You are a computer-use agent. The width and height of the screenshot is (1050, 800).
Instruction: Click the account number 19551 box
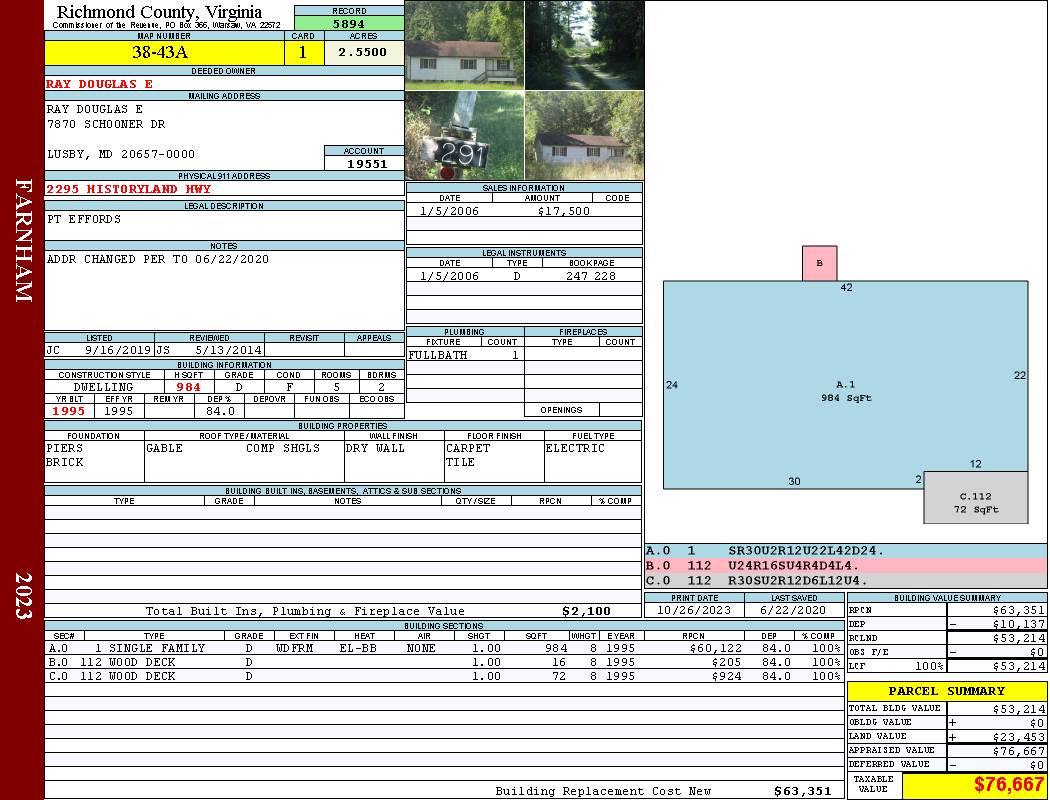pos(364,163)
